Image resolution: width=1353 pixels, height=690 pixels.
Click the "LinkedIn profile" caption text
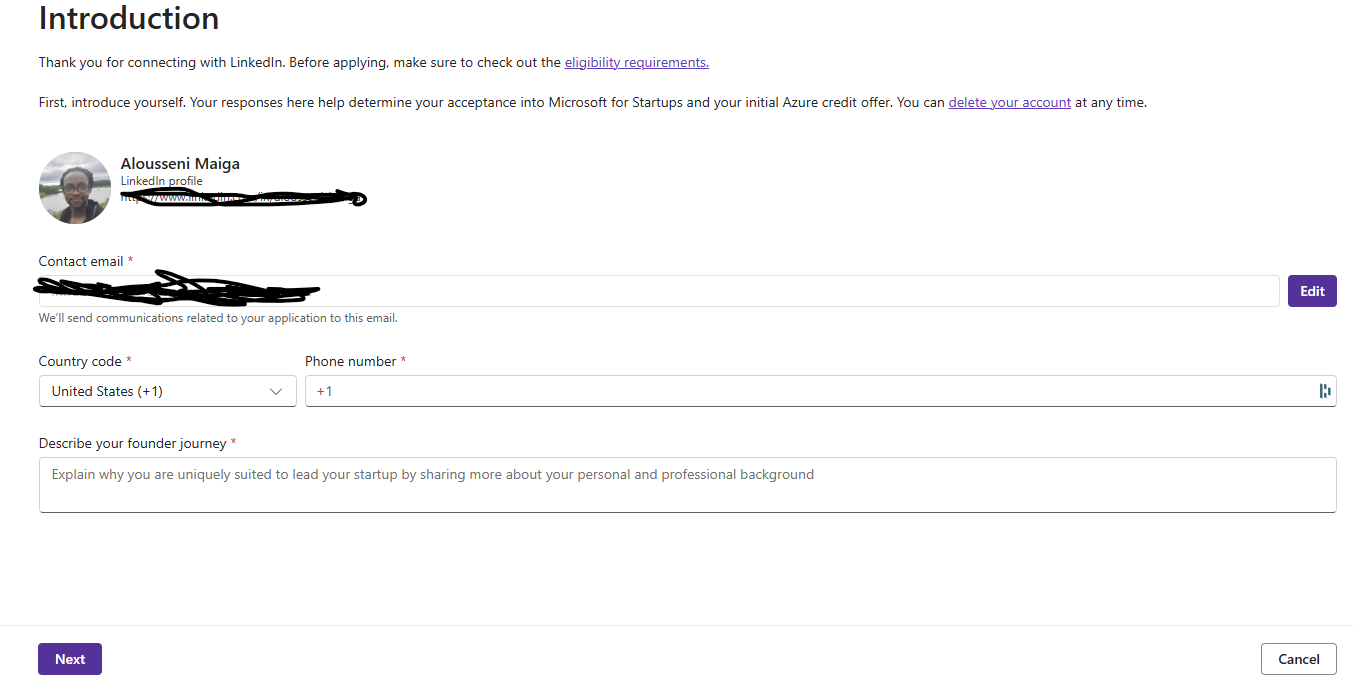(x=162, y=181)
